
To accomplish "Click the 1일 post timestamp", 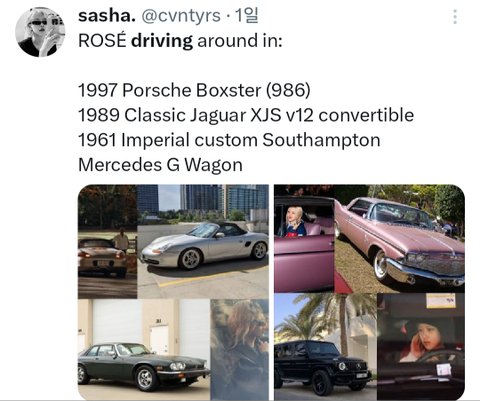I will 246,16.
